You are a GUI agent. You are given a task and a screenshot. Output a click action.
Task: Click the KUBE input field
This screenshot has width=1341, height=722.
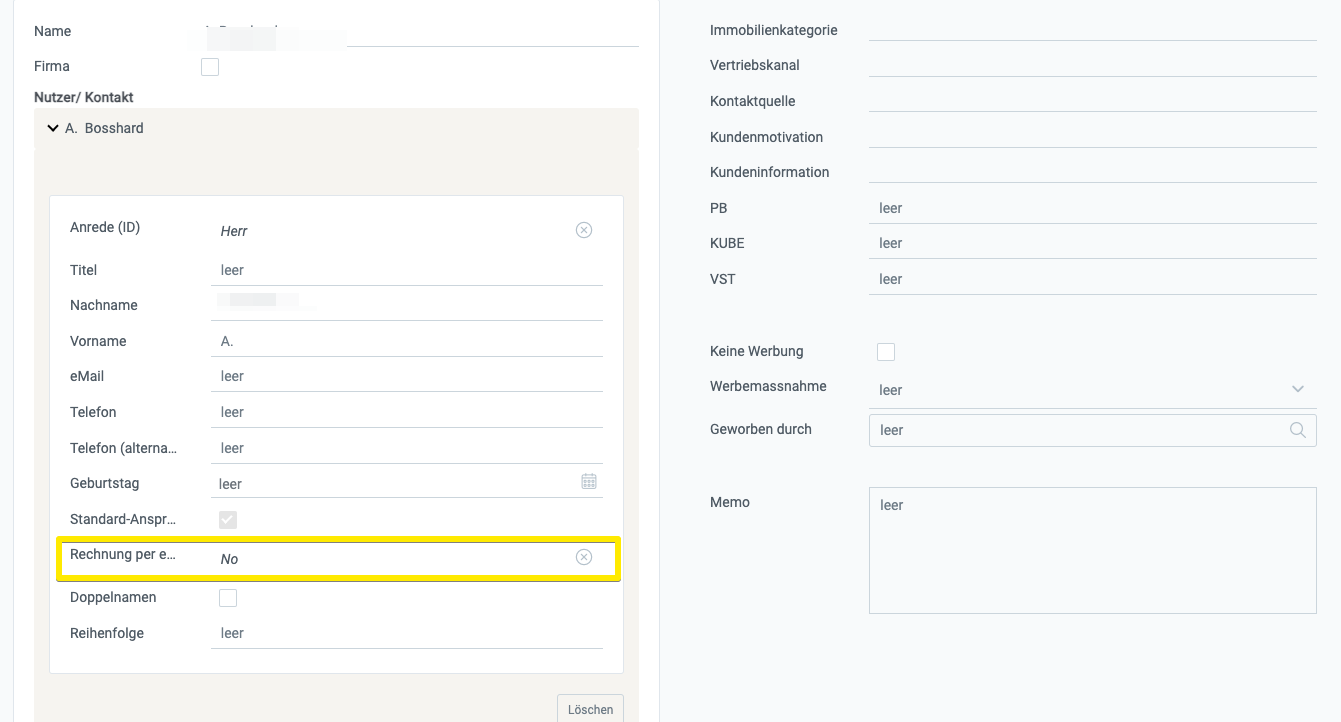(1093, 243)
